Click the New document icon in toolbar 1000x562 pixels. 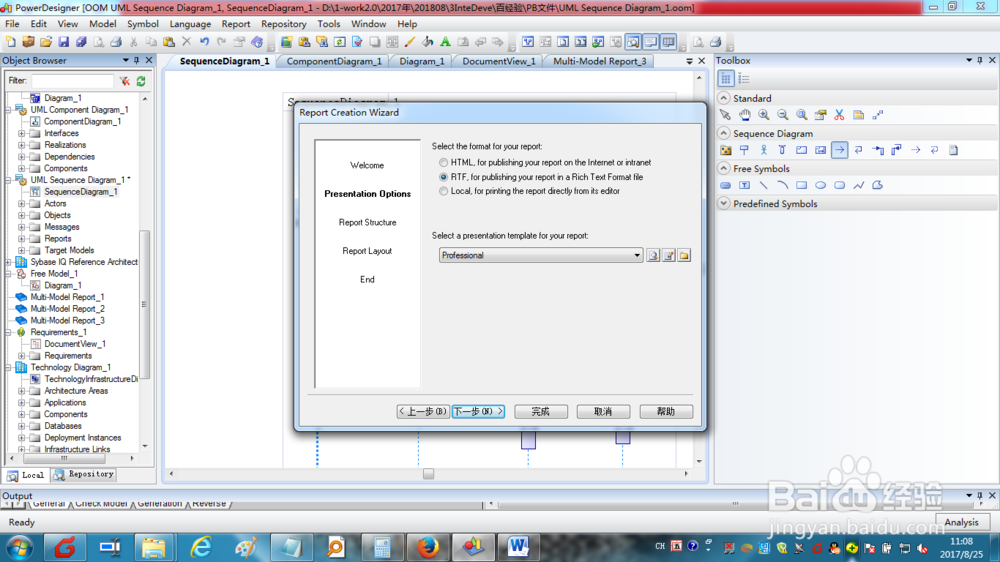point(11,42)
